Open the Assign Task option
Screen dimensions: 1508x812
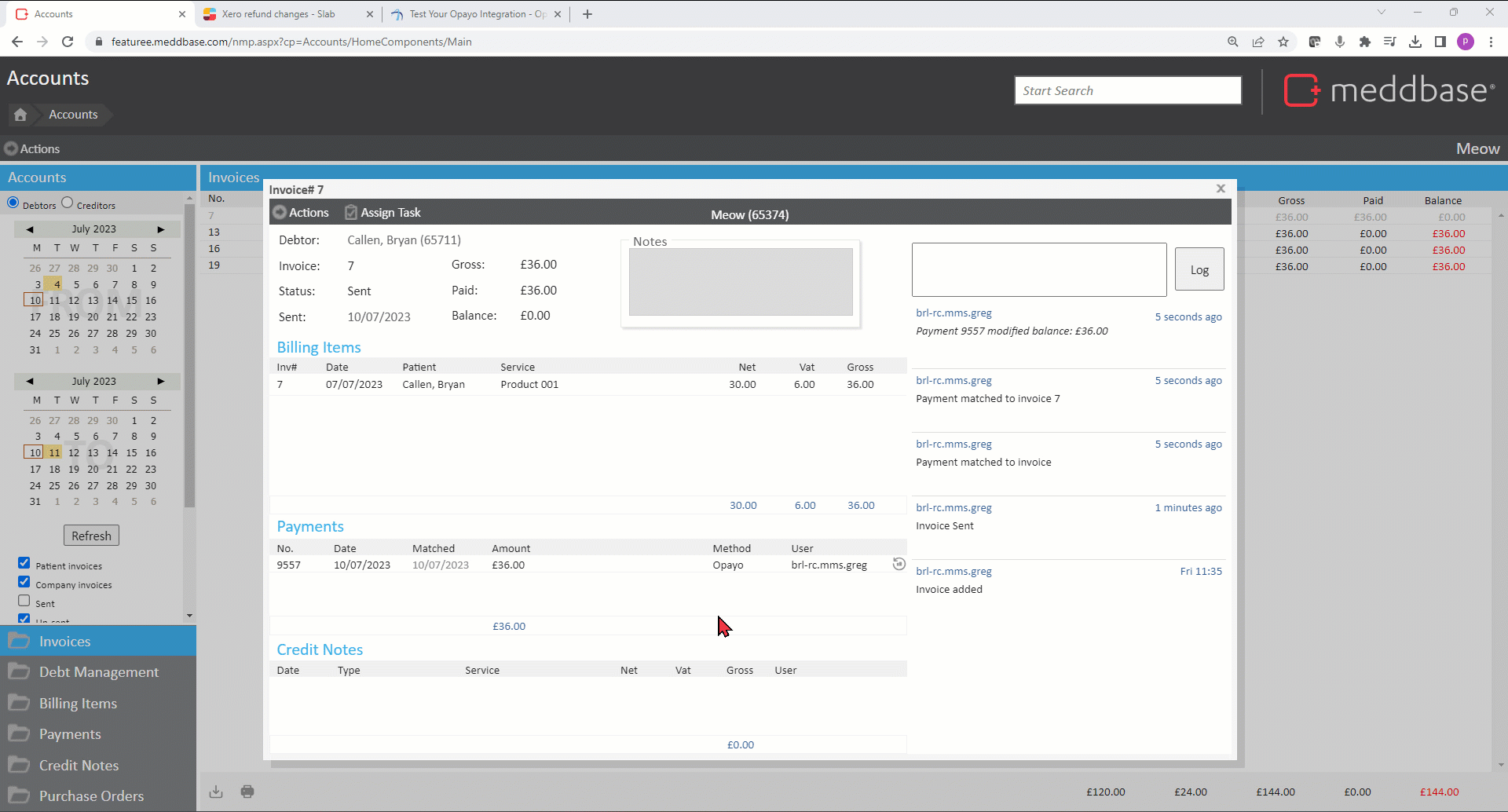(382, 213)
